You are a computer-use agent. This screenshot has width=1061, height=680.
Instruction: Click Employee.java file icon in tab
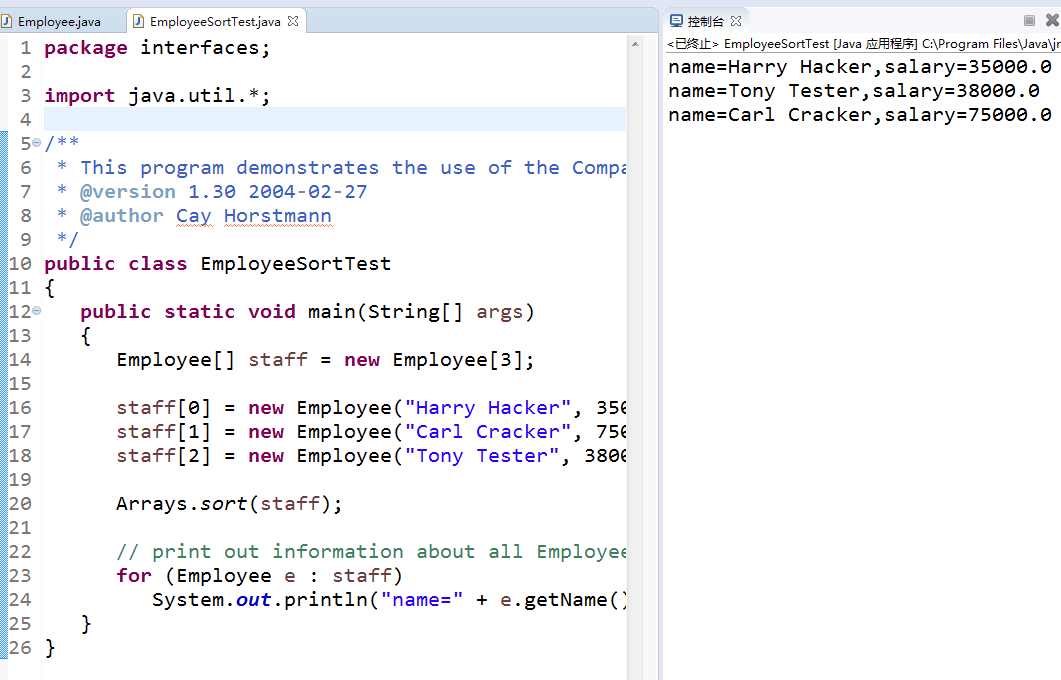click(x=7, y=21)
